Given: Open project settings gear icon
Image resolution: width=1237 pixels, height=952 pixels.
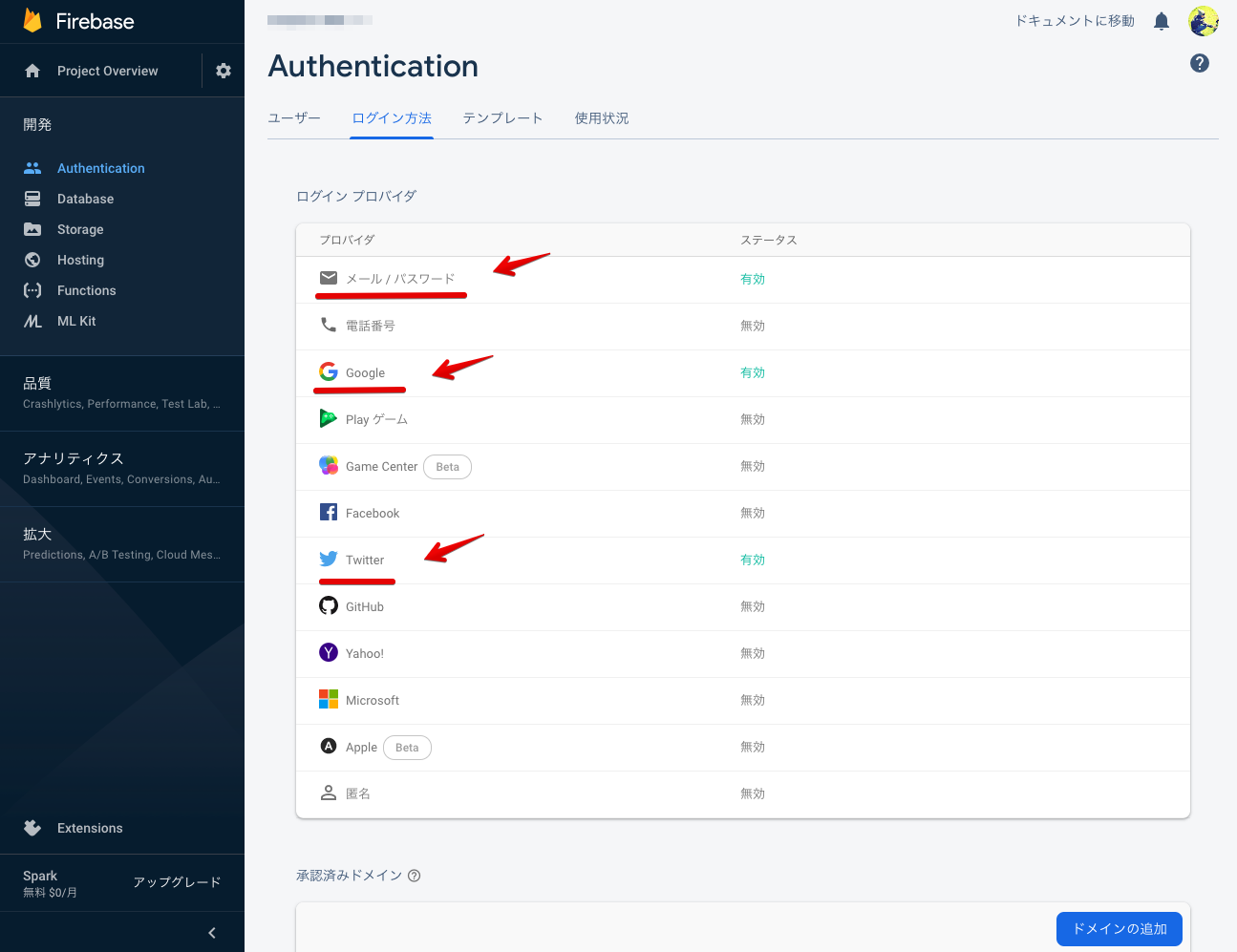Looking at the screenshot, I should click(224, 71).
